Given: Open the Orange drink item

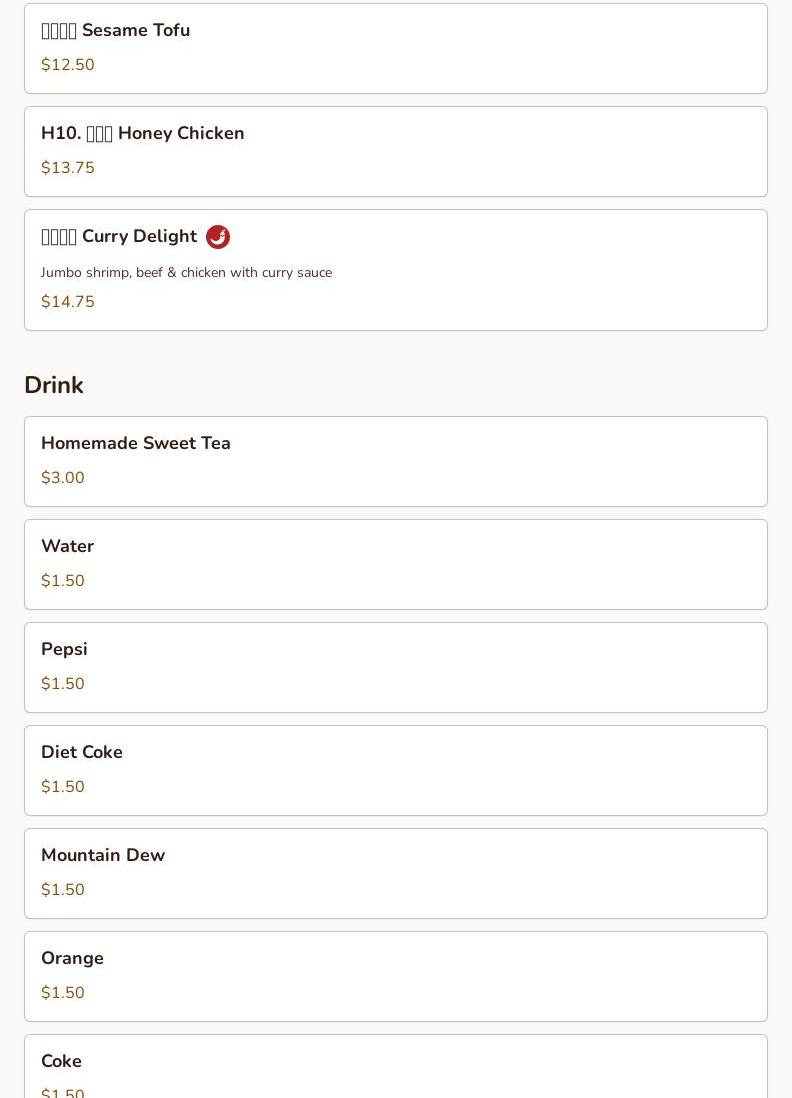Looking at the screenshot, I should tap(395, 976).
